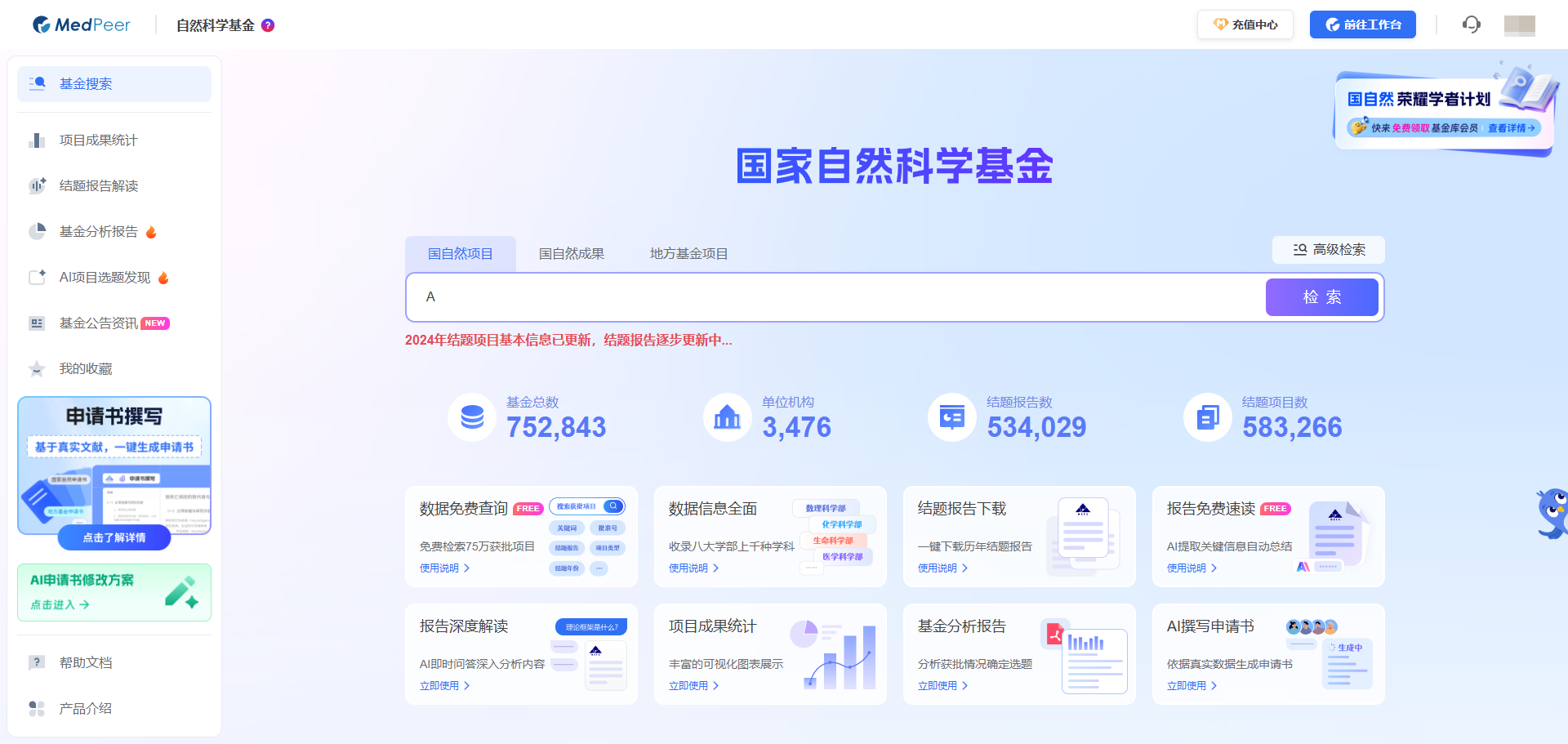1568x744 pixels.
Task: Click the 帮助文档 question icon
Action: (x=38, y=663)
